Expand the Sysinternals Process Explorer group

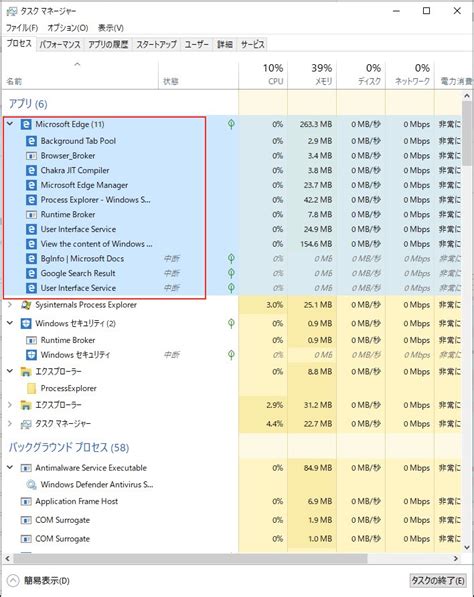[10, 305]
